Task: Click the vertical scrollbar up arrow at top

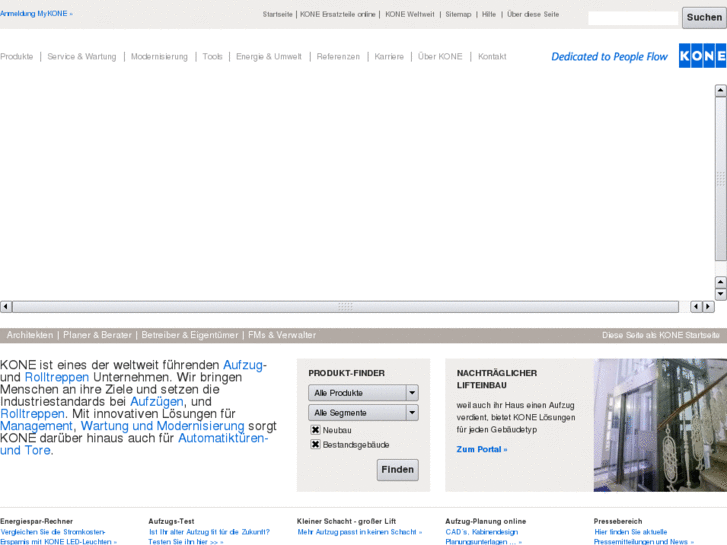Action: click(720, 90)
